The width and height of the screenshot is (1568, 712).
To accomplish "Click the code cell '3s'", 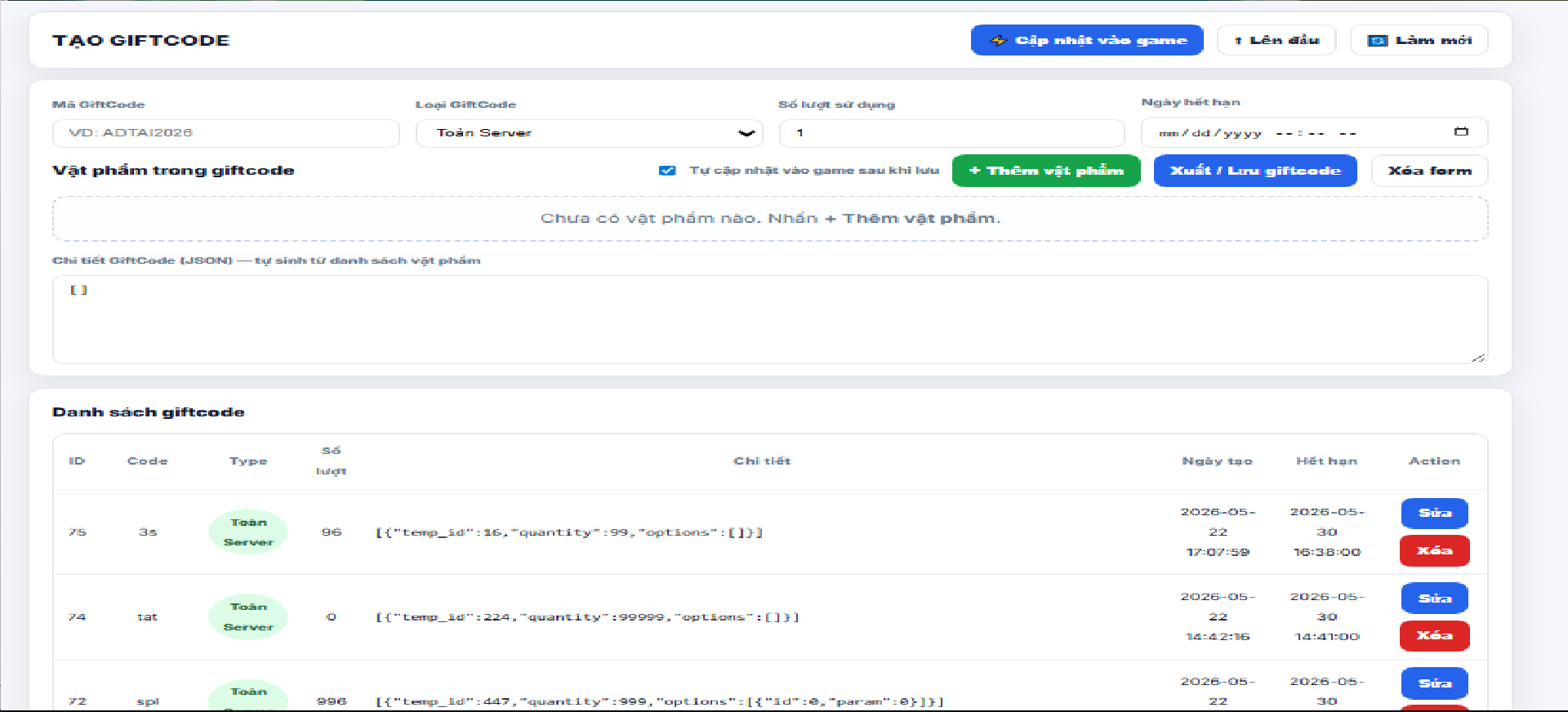I will coord(148,532).
